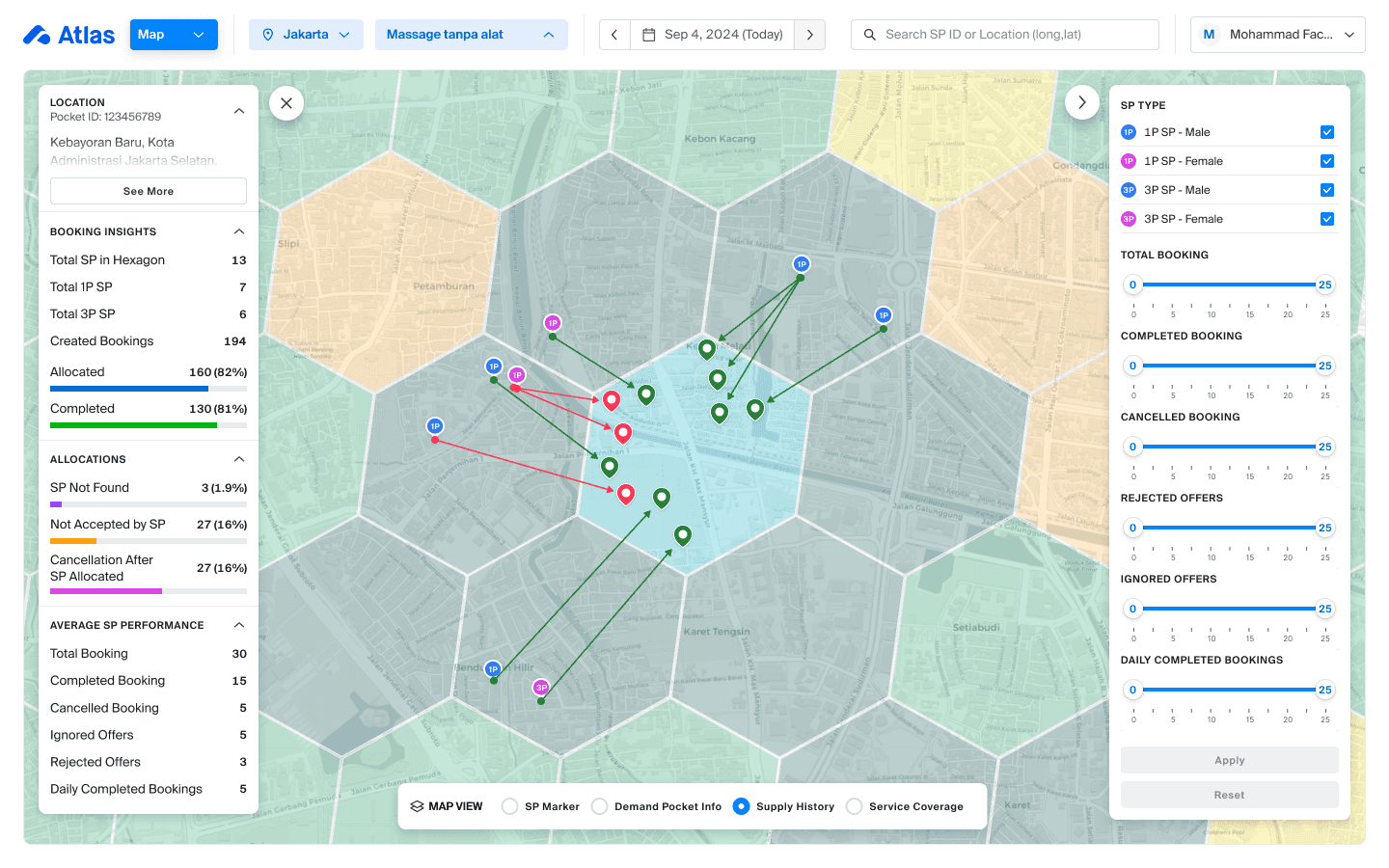Open the Map view mode dropdown
The height and width of the screenshot is (868, 1389).
[174, 35]
